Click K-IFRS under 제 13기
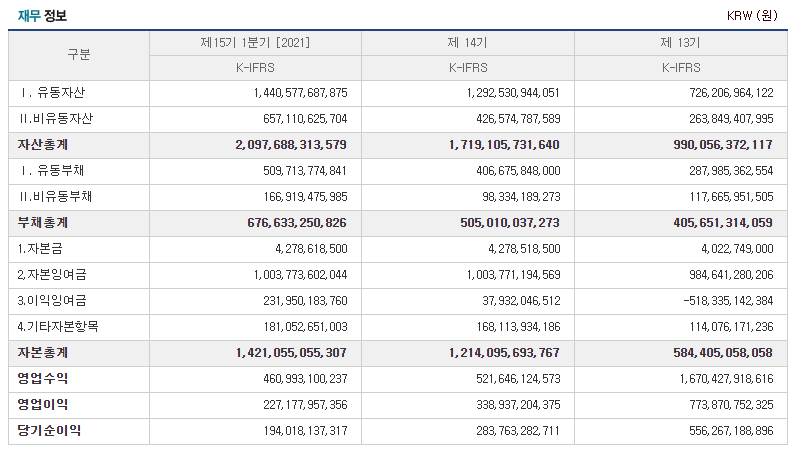Viewport: 792px width, 449px height. (x=681, y=68)
